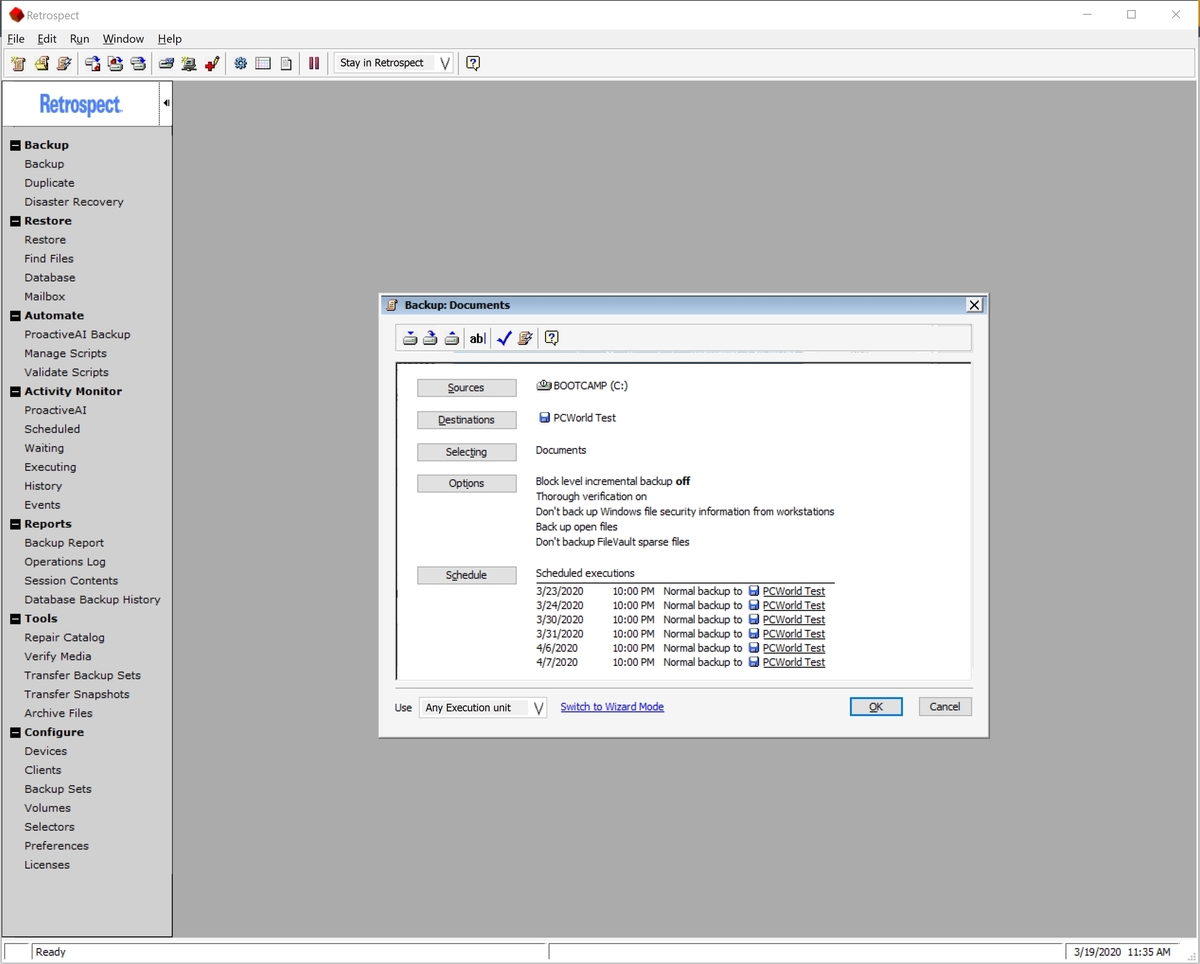This screenshot has width=1200, height=964.
Task: Click the help question mark in Backup dialog toolbar
Action: (551, 338)
